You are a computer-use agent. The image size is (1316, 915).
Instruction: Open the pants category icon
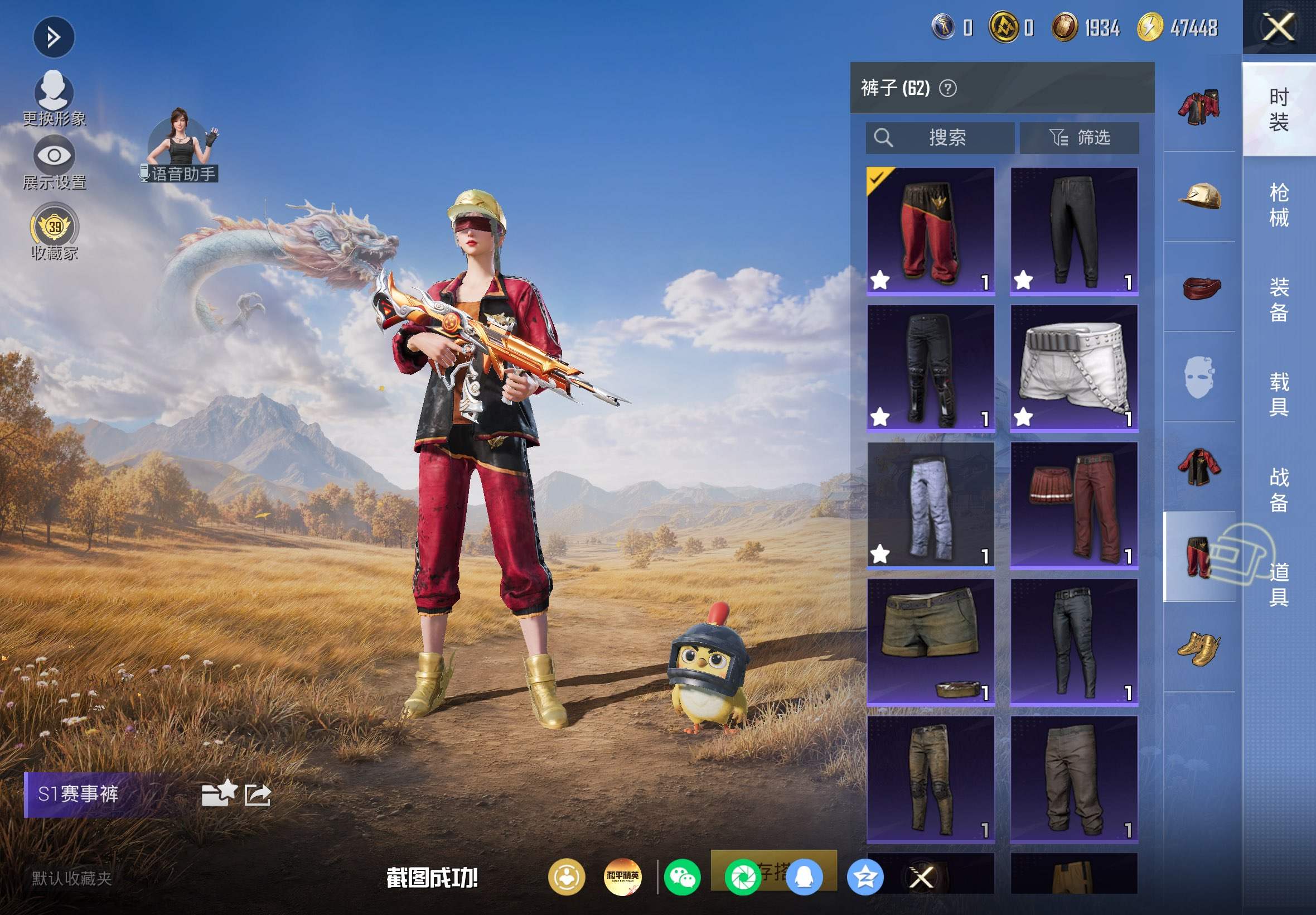pyautogui.click(x=1199, y=557)
